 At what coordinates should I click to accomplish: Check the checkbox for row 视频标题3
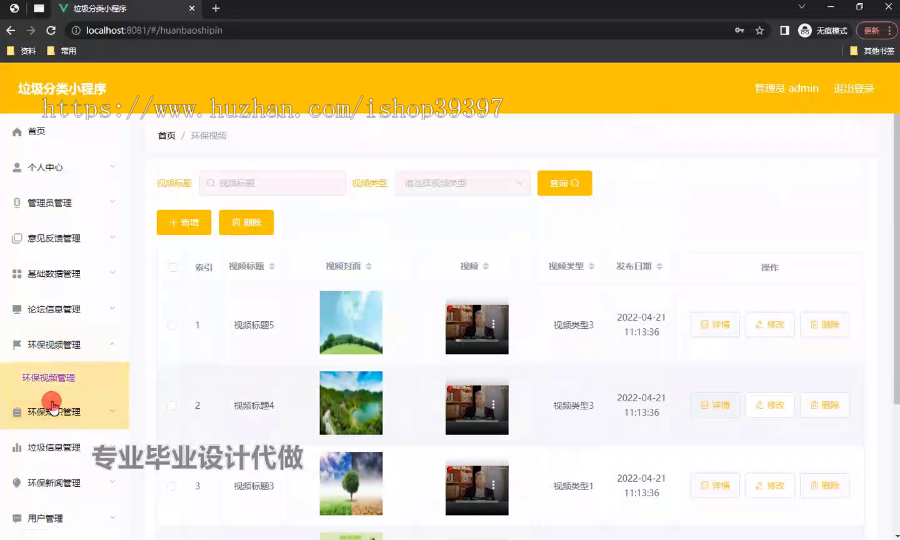tap(172, 486)
